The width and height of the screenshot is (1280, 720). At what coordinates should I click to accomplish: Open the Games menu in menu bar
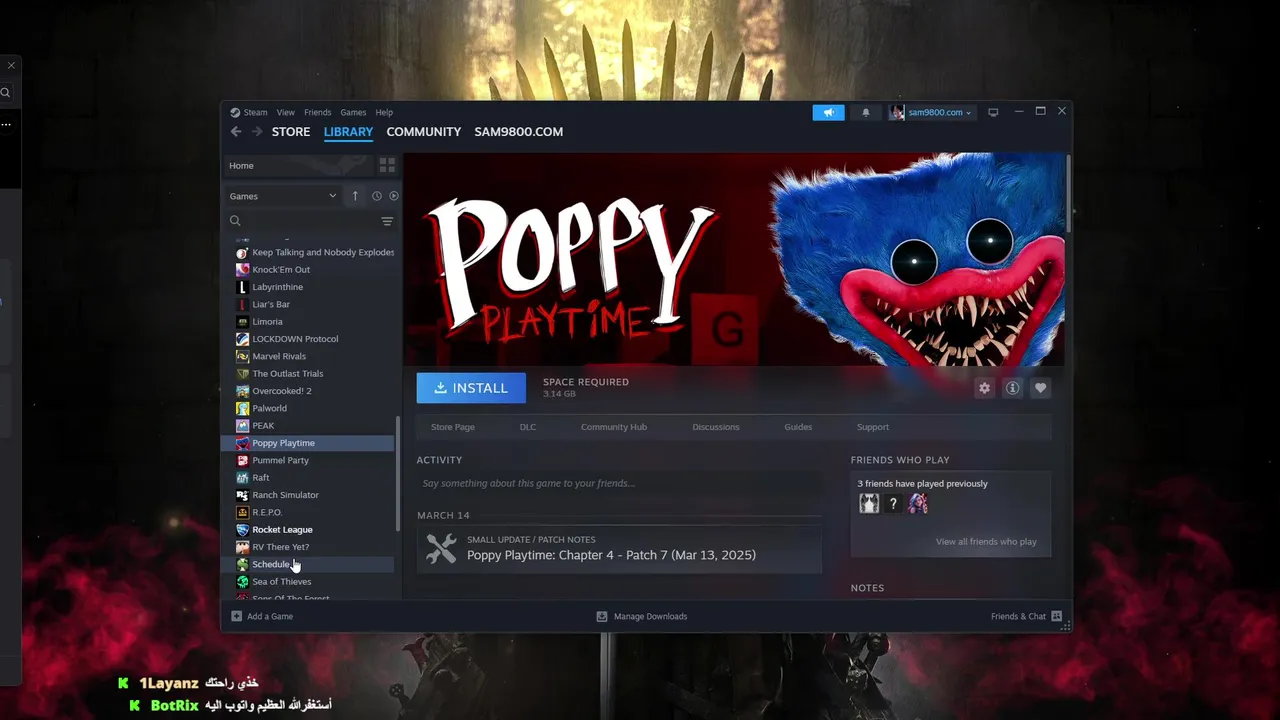353,113
